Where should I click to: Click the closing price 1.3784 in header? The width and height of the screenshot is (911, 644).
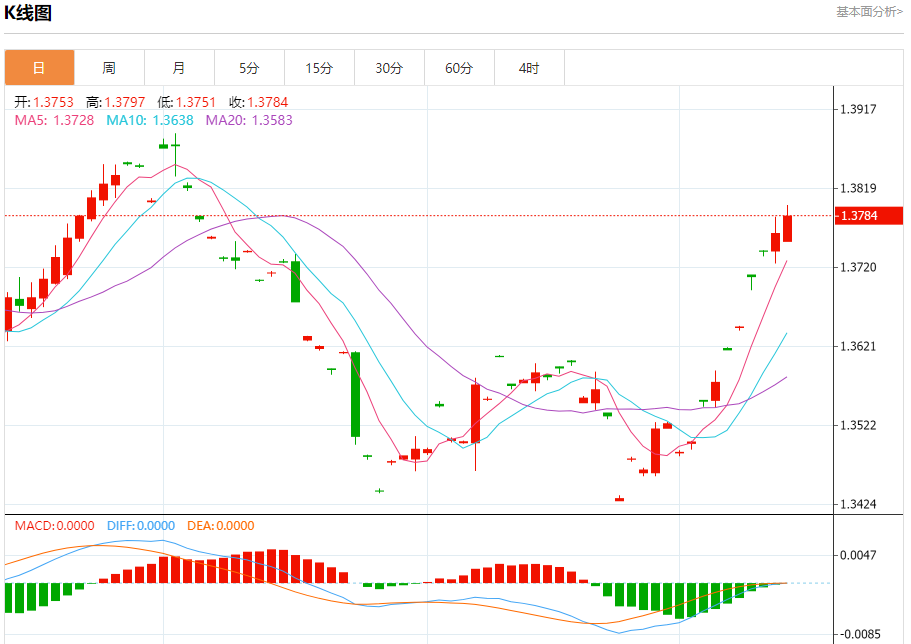(268, 102)
